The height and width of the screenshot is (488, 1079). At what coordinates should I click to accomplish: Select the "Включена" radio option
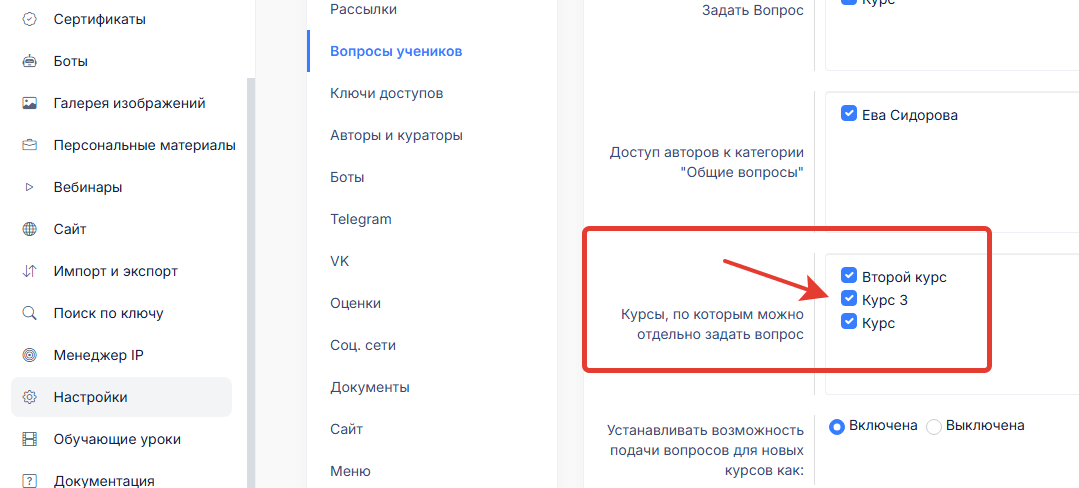coord(837,426)
